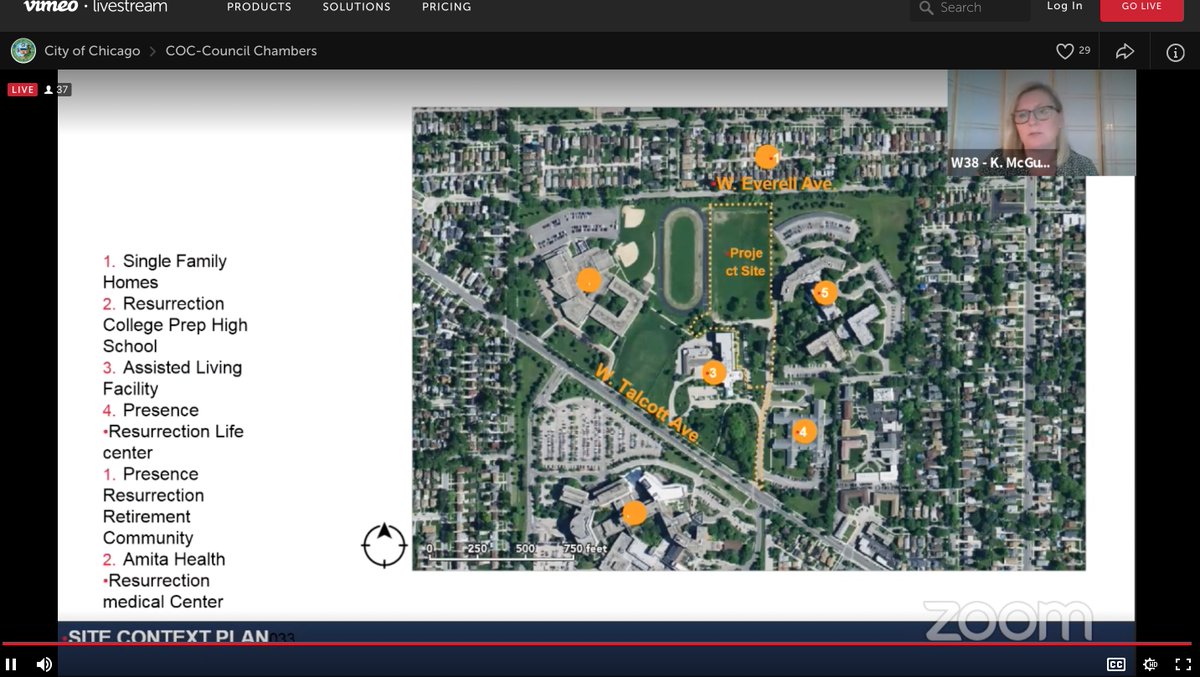Click the viewer count 37 indicator
The image size is (1200, 677).
(x=57, y=90)
